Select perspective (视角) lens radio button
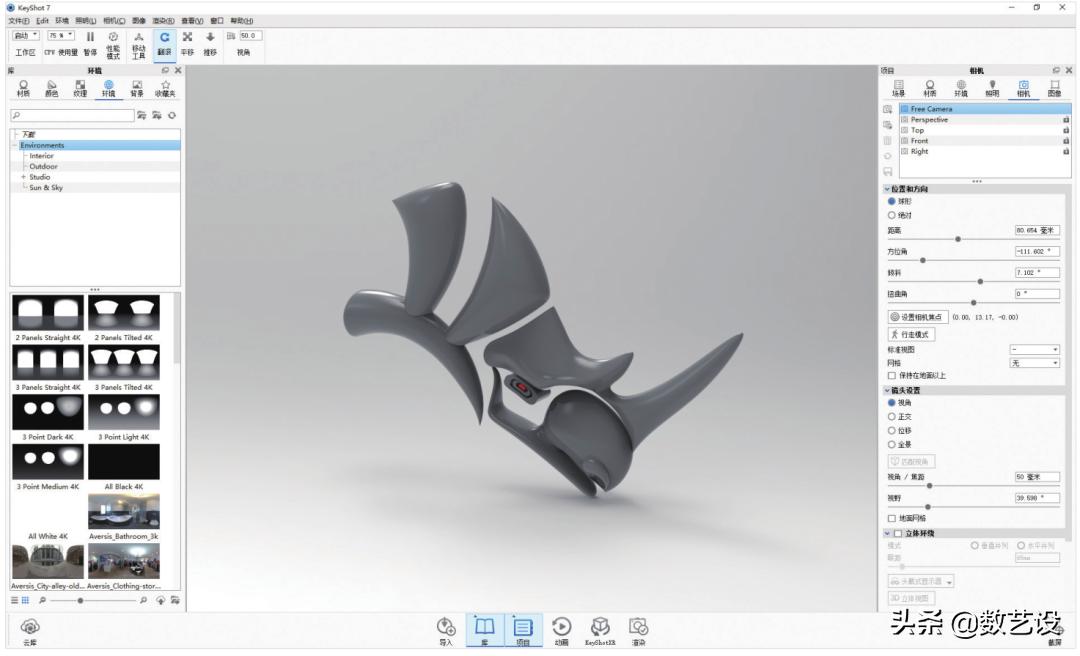This screenshot has height=656, width=1080. point(891,402)
